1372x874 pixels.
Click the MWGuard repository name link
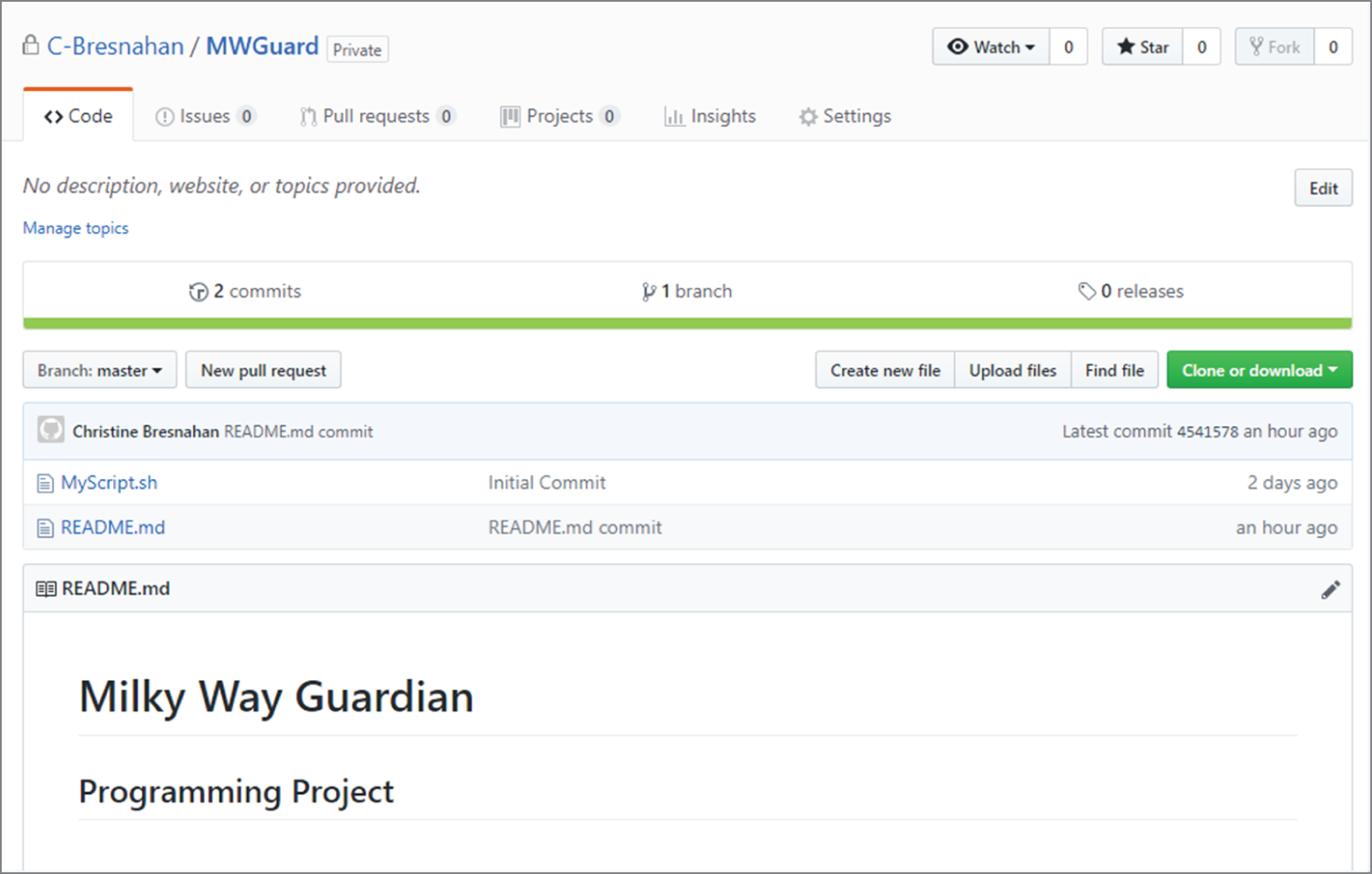[x=262, y=46]
